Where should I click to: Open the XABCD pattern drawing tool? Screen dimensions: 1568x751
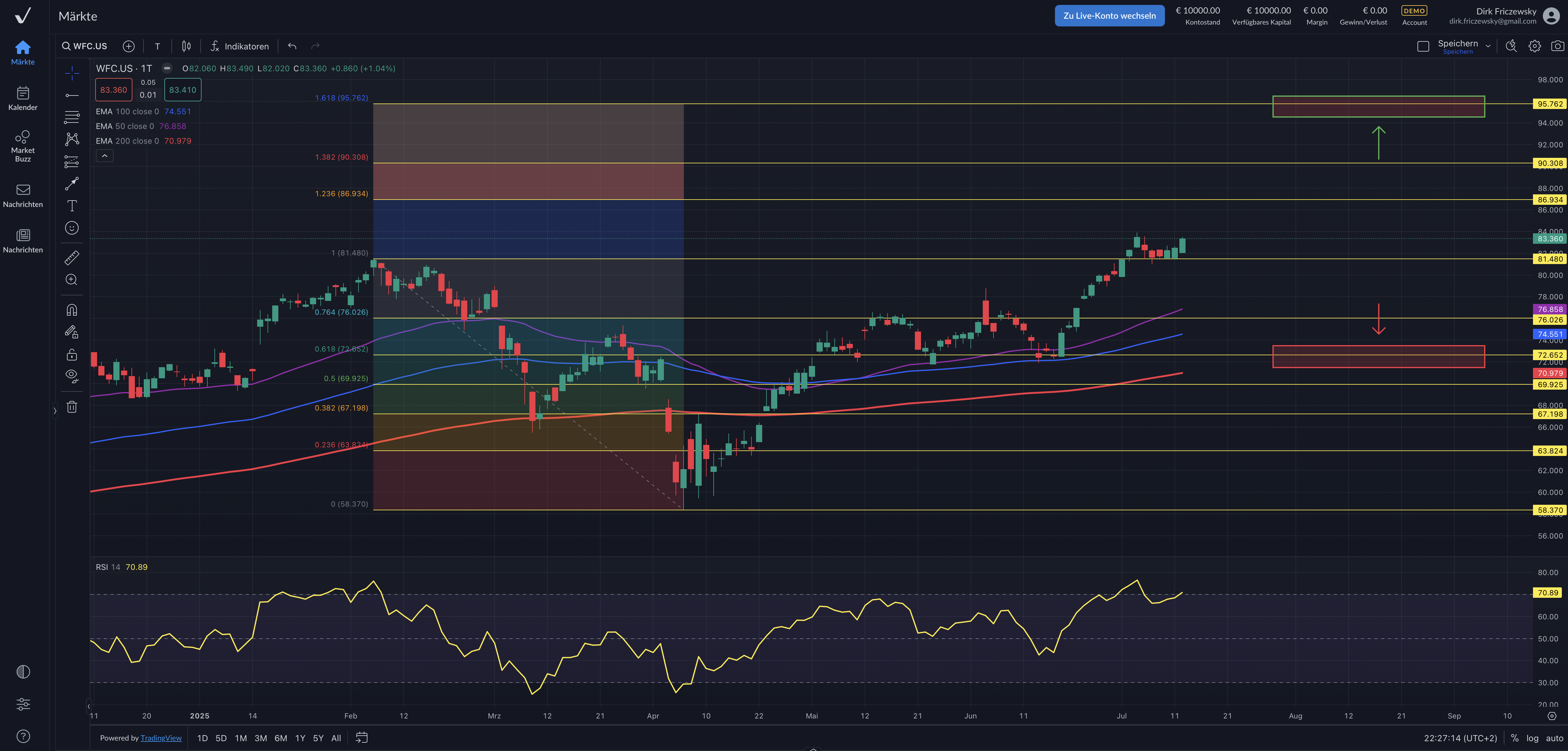pos(72,139)
